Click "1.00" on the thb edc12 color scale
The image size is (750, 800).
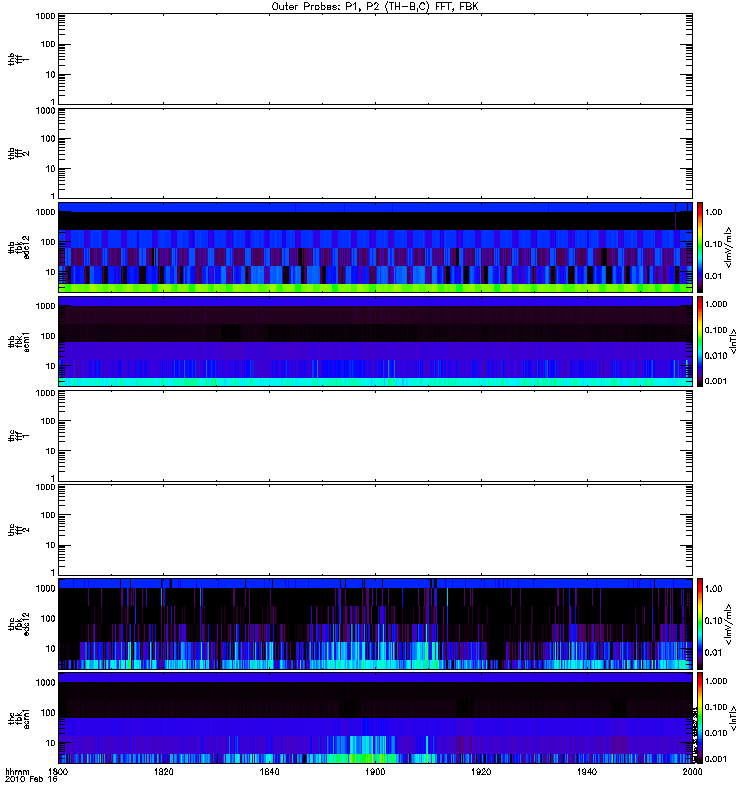[713, 212]
